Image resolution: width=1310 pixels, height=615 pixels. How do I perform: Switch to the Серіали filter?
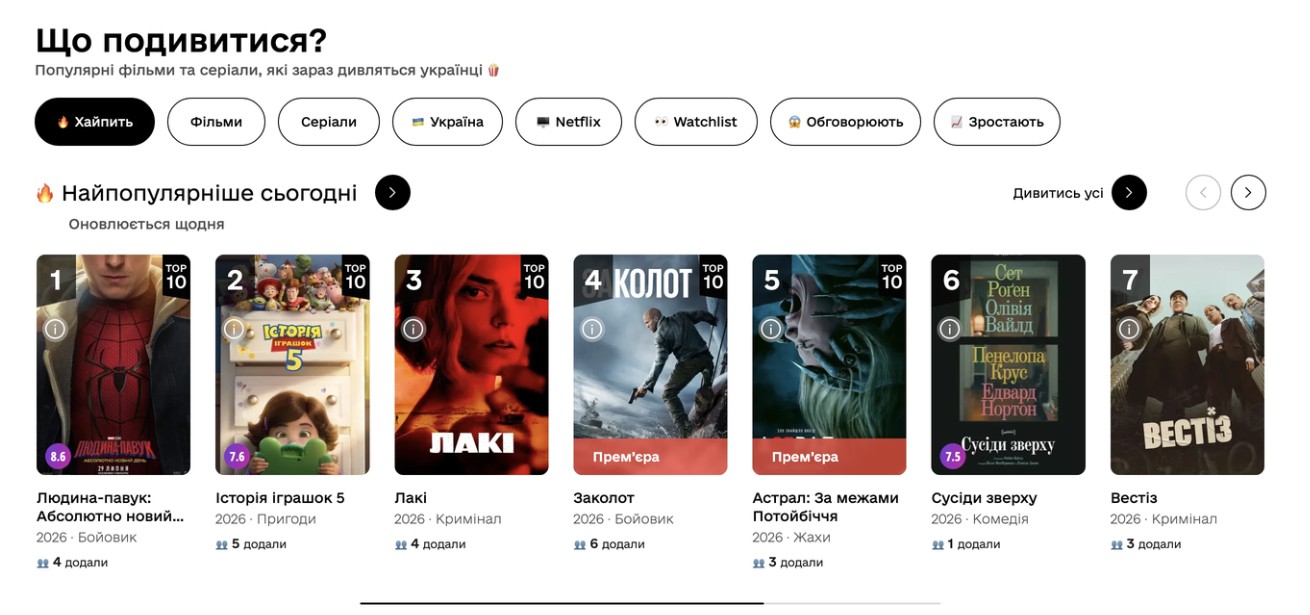click(329, 122)
